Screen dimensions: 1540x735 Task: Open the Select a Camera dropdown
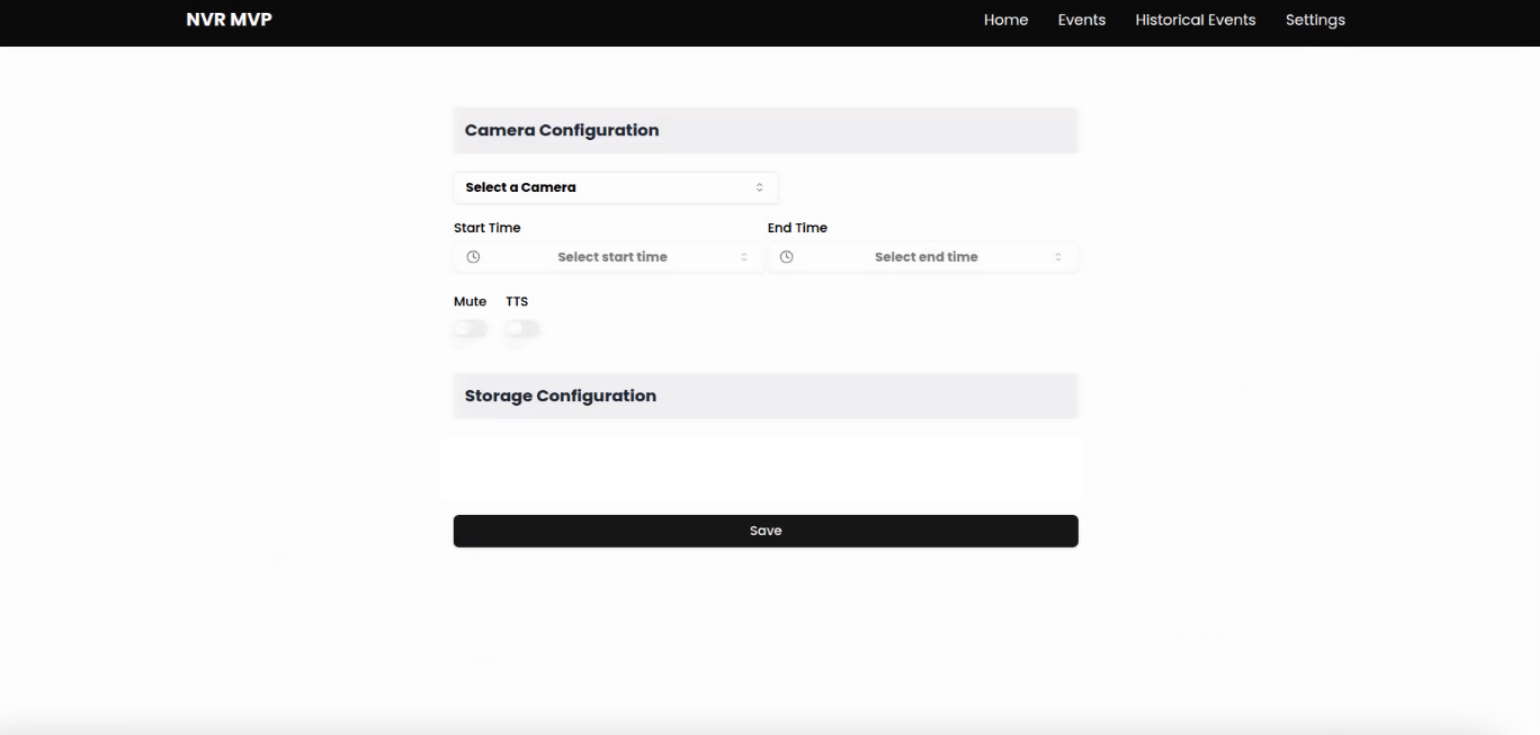point(614,188)
